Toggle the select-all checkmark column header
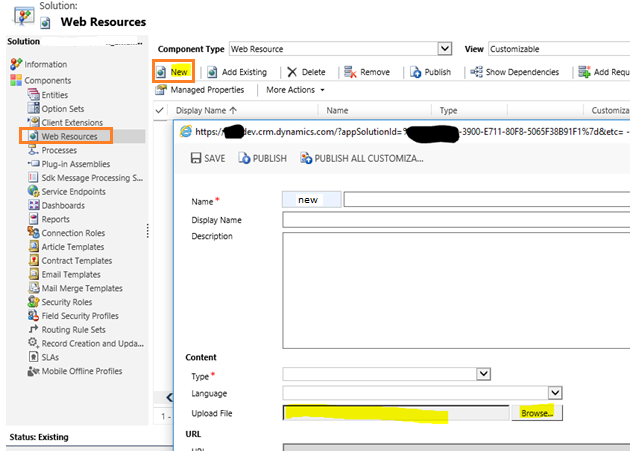The image size is (630, 451). click(160, 110)
